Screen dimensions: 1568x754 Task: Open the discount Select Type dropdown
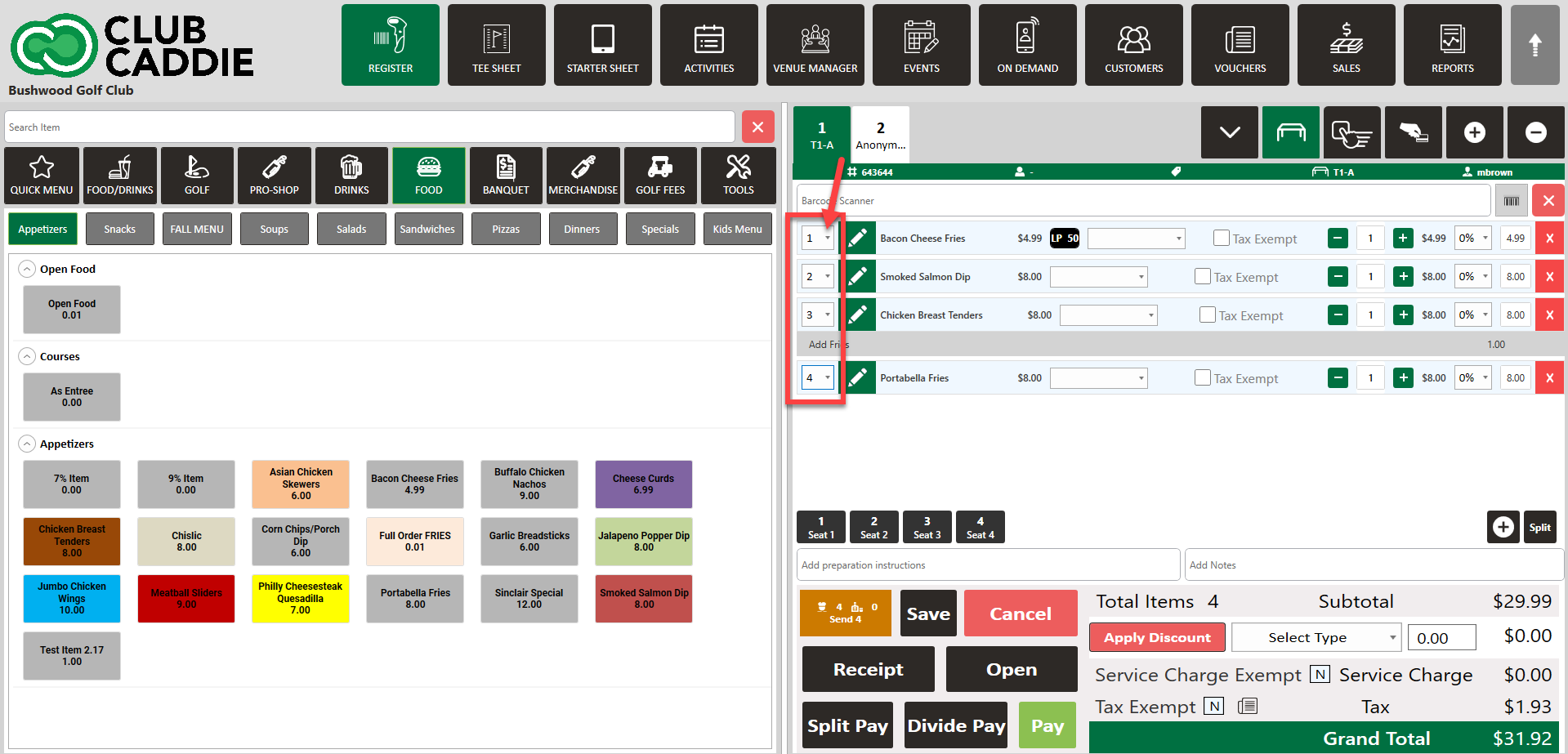click(1316, 637)
